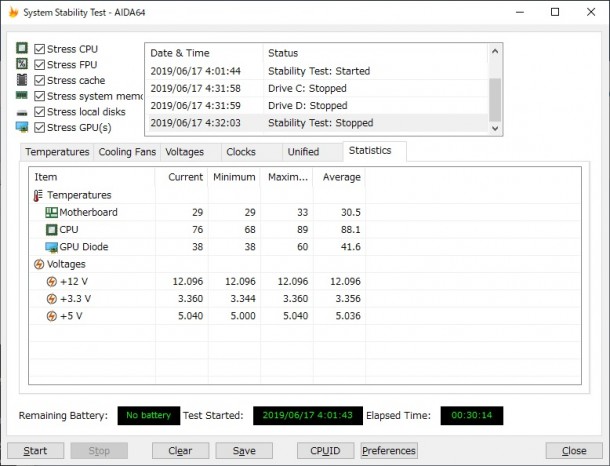Click the +3.3 V voltage icon
Image resolution: width=610 pixels, height=466 pixels.
pyautogui.click(x=51, y=299)
